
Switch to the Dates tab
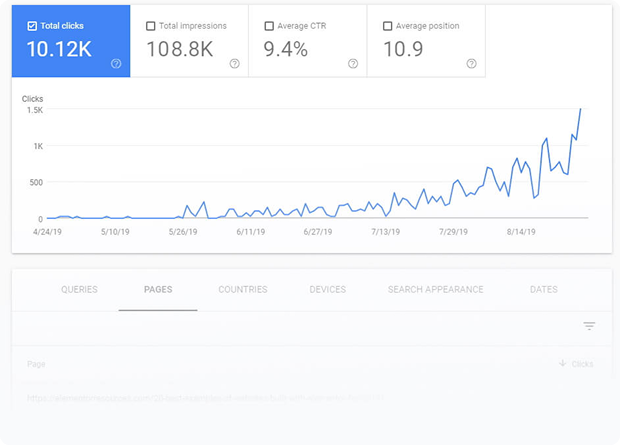544,290
